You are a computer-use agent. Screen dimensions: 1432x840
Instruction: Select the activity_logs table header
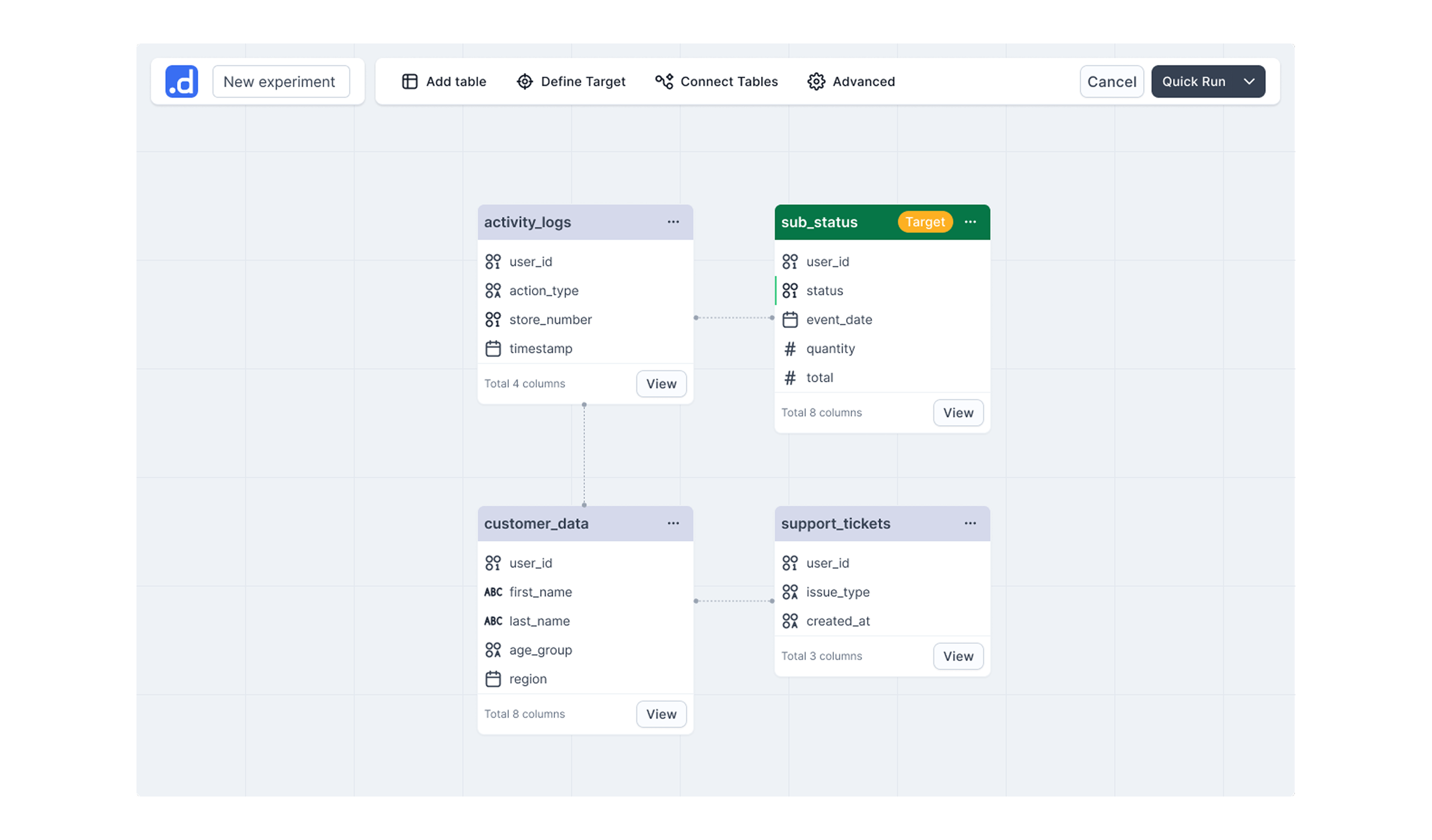[585, 222]
